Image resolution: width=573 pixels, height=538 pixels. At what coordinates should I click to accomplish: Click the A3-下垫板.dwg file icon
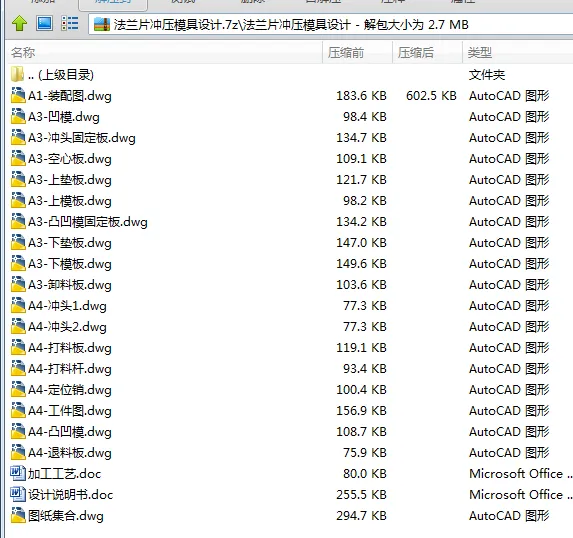tap(18, 242)
